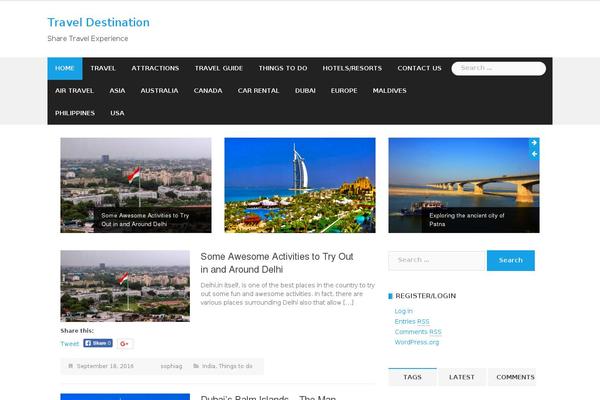
Task: Open the WordPress.org link
Action: 417,342
